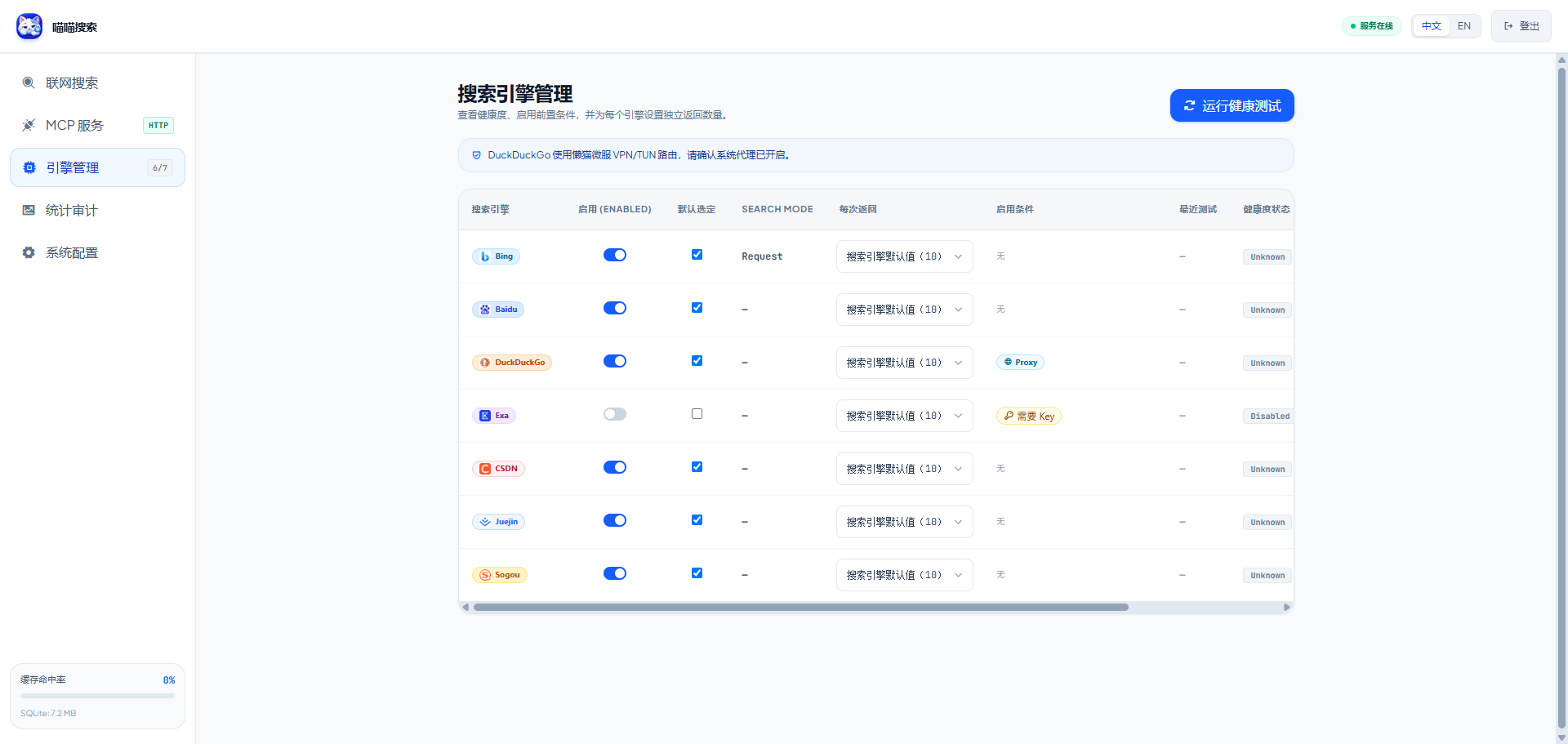Click the Request search mode for Bing

point(762,256)
